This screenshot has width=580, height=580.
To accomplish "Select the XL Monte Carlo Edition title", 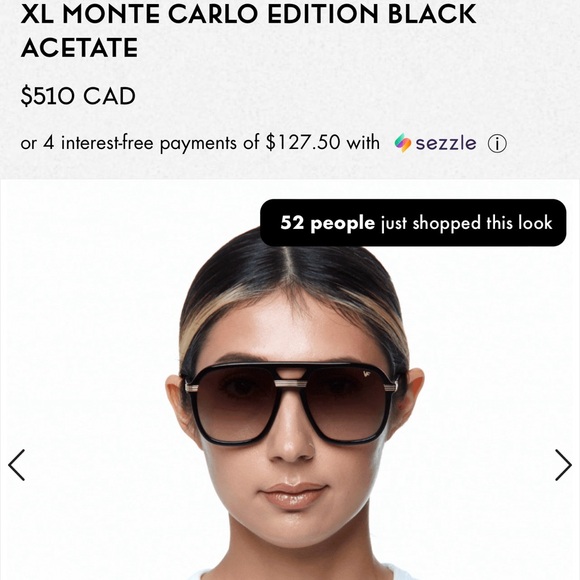I will click(248, 31).
